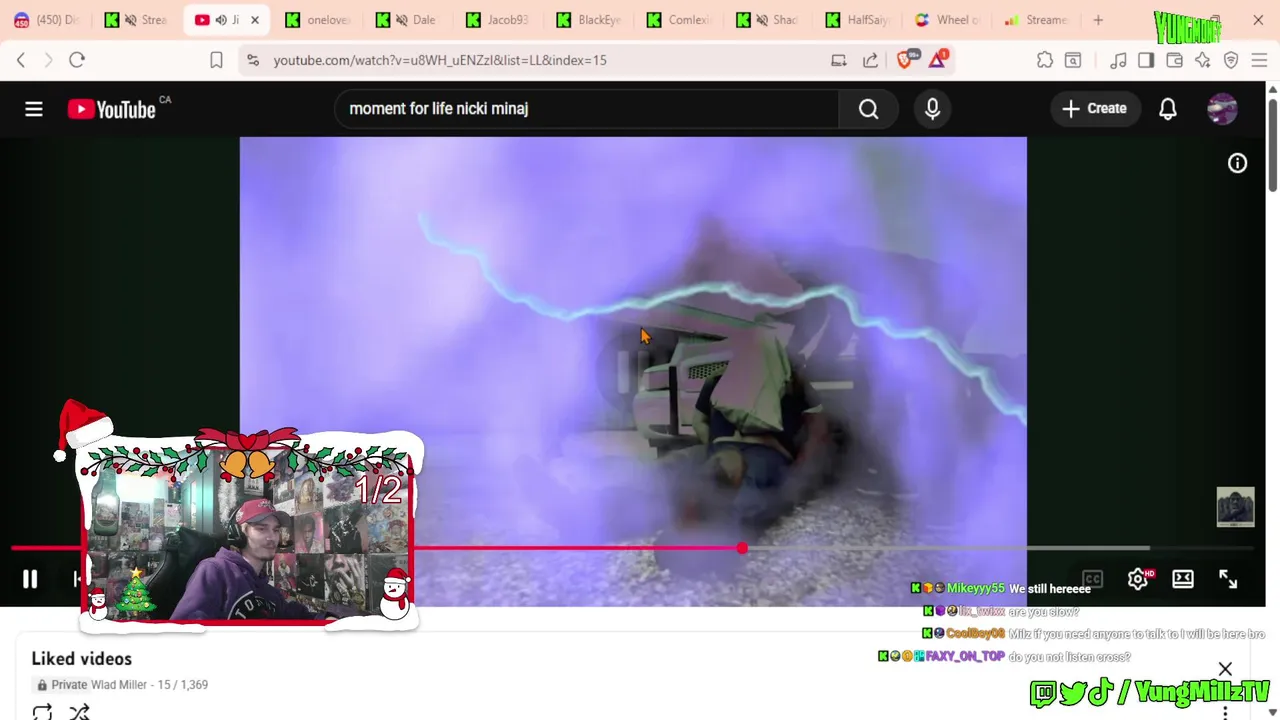The width and height of the screenshot is (1280, 720).
Task: Open the media playlist music icon
Action: click(x=1118, y=60)
